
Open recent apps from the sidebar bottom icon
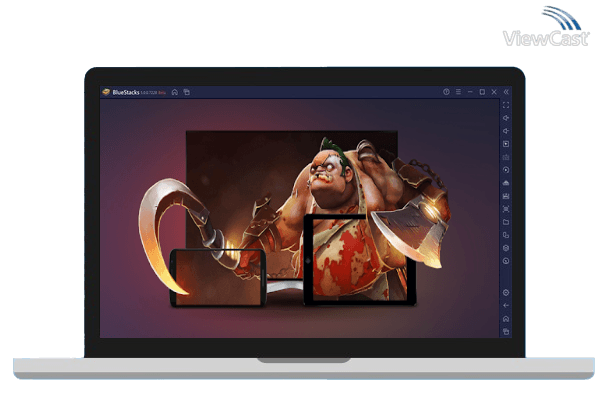coord(506,332)
